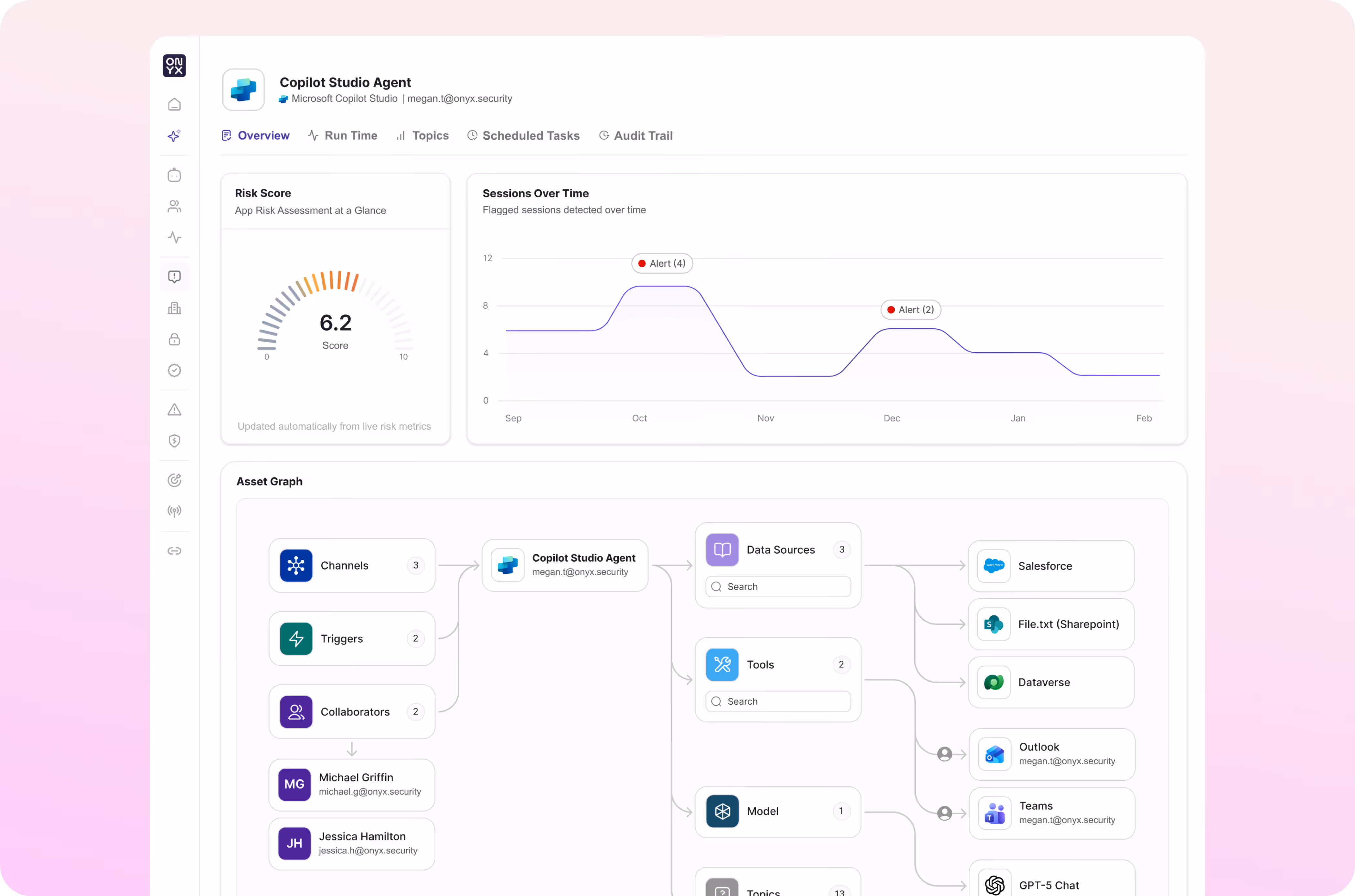Open the Jessica Hamilton collaborator card
The image size is (1355, 896).
(352, 844)
